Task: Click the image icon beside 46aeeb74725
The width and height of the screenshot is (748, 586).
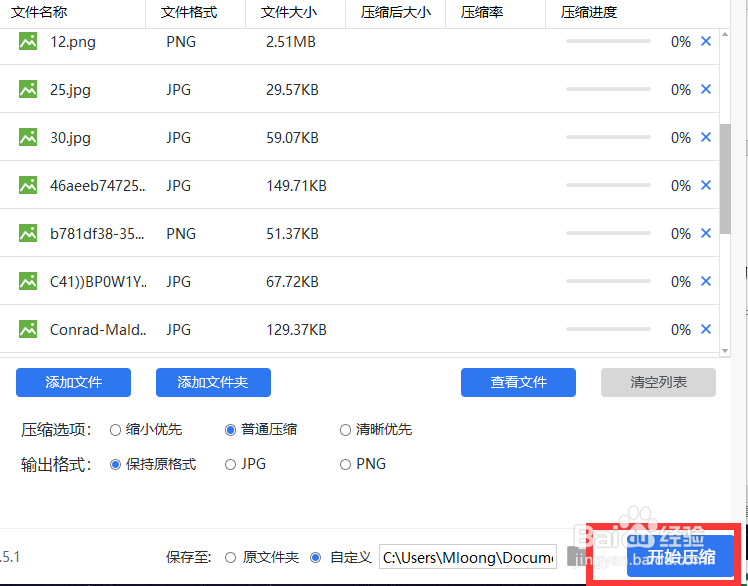Action: coord(28,185)
